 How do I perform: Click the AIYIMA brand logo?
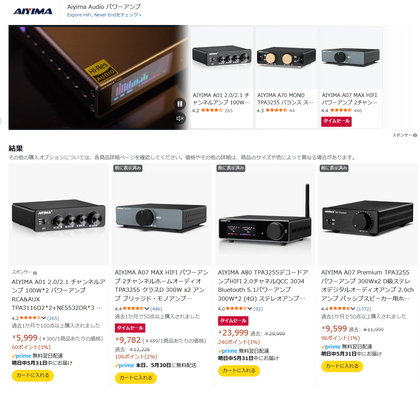coord(33,11)
